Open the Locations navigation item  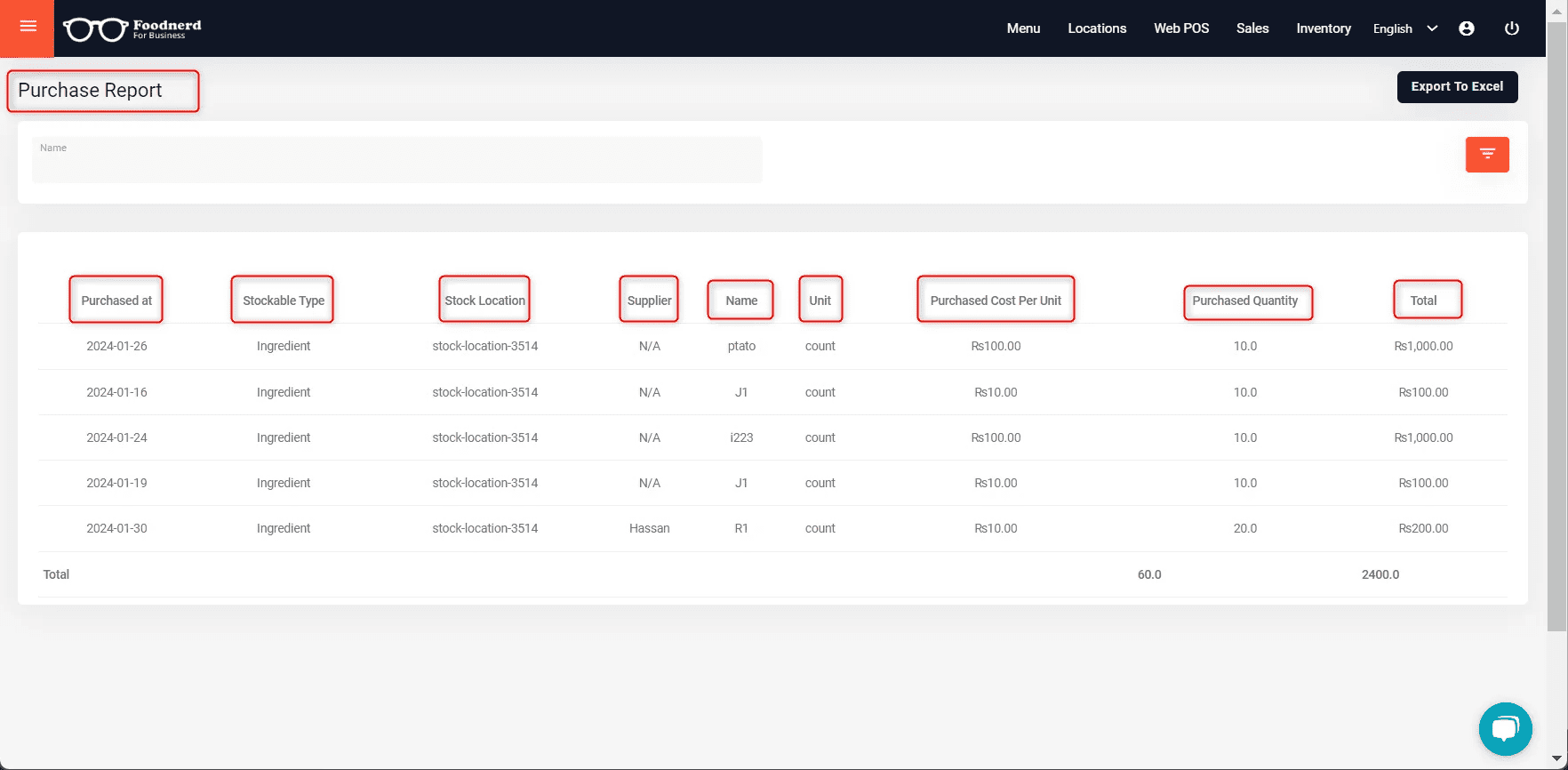(x=1097, y=28)
